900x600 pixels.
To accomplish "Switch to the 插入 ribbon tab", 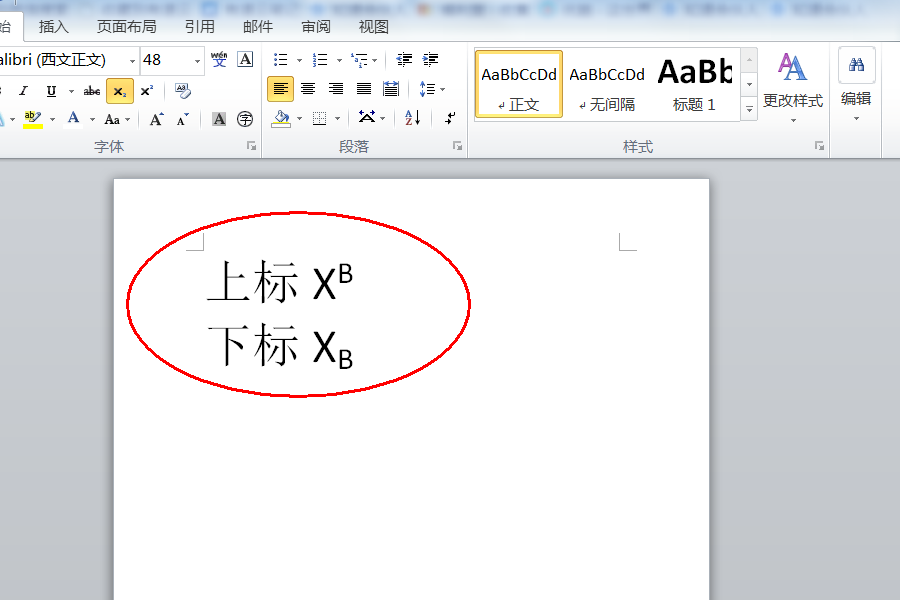I will (53, 27).
